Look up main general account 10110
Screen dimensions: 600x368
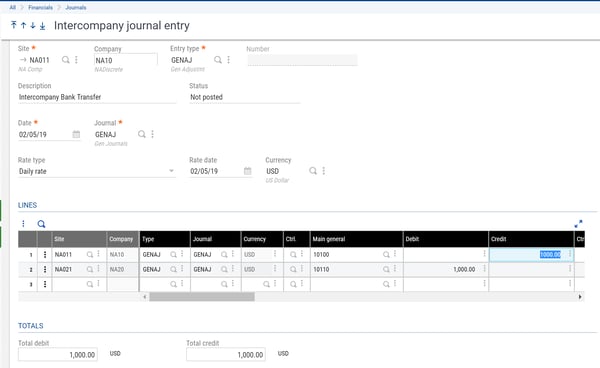(386, 269)
